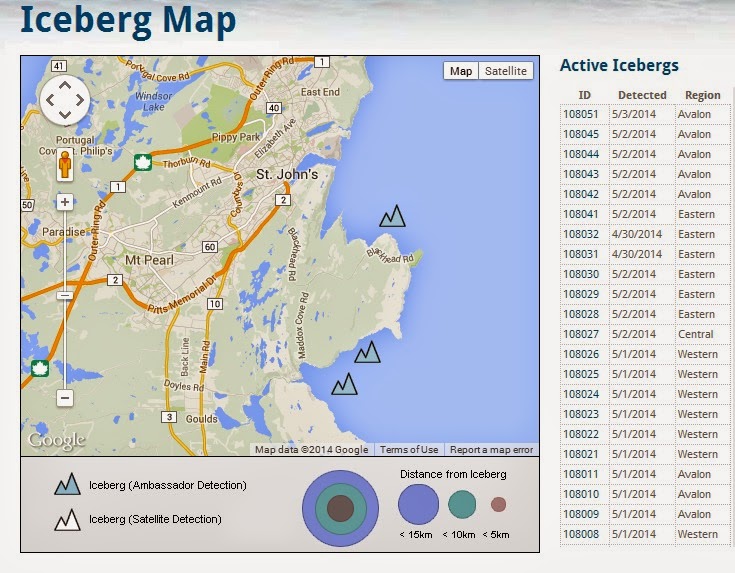The image size is (735, 573).
Task: Select iceberg row 108051 in the table
Action: click(645, 114)
